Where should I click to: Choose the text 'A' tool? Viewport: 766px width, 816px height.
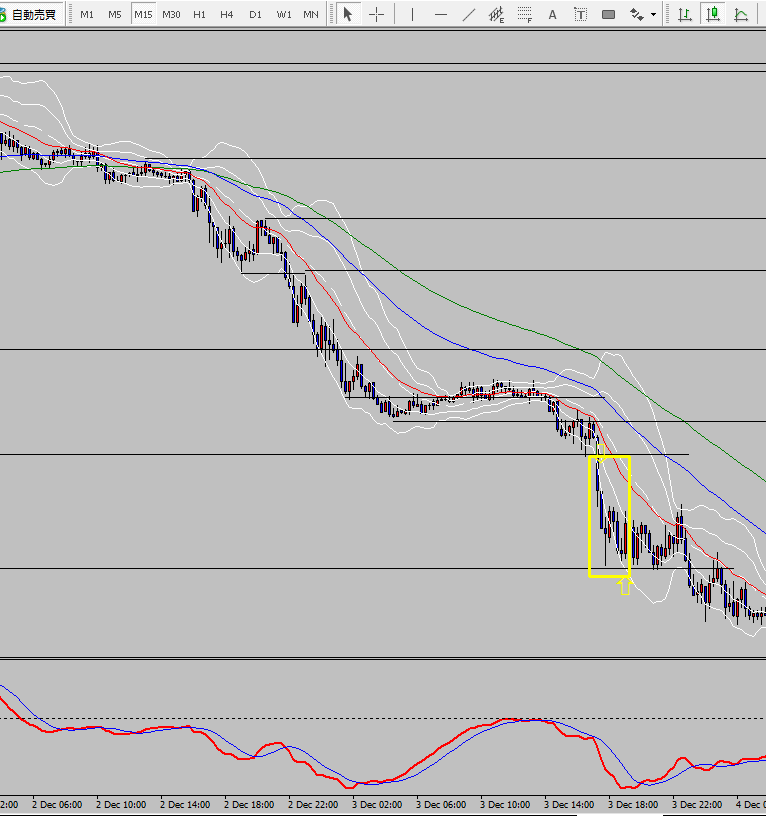pos(553,14)
